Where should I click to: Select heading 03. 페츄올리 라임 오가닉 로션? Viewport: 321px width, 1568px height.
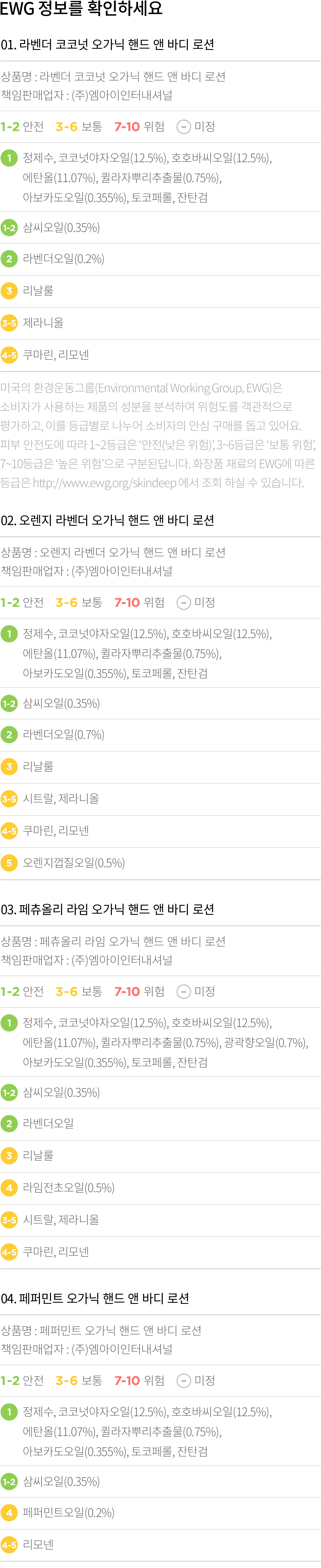coord(108,909)
